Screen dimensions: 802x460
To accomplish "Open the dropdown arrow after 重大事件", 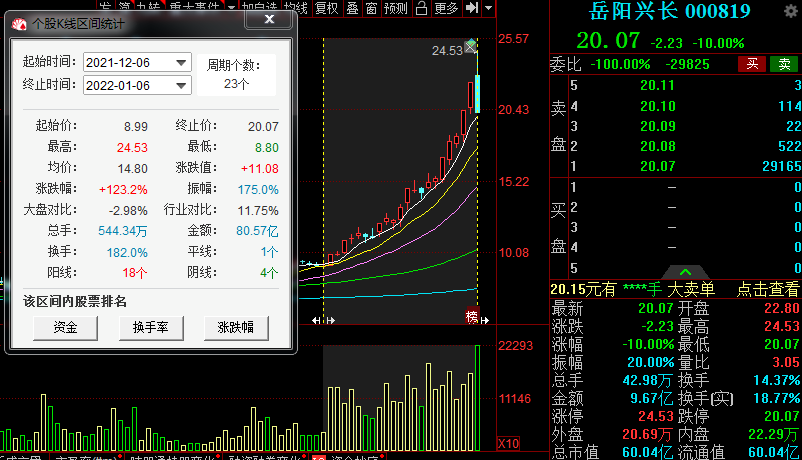I will point(231,8).
